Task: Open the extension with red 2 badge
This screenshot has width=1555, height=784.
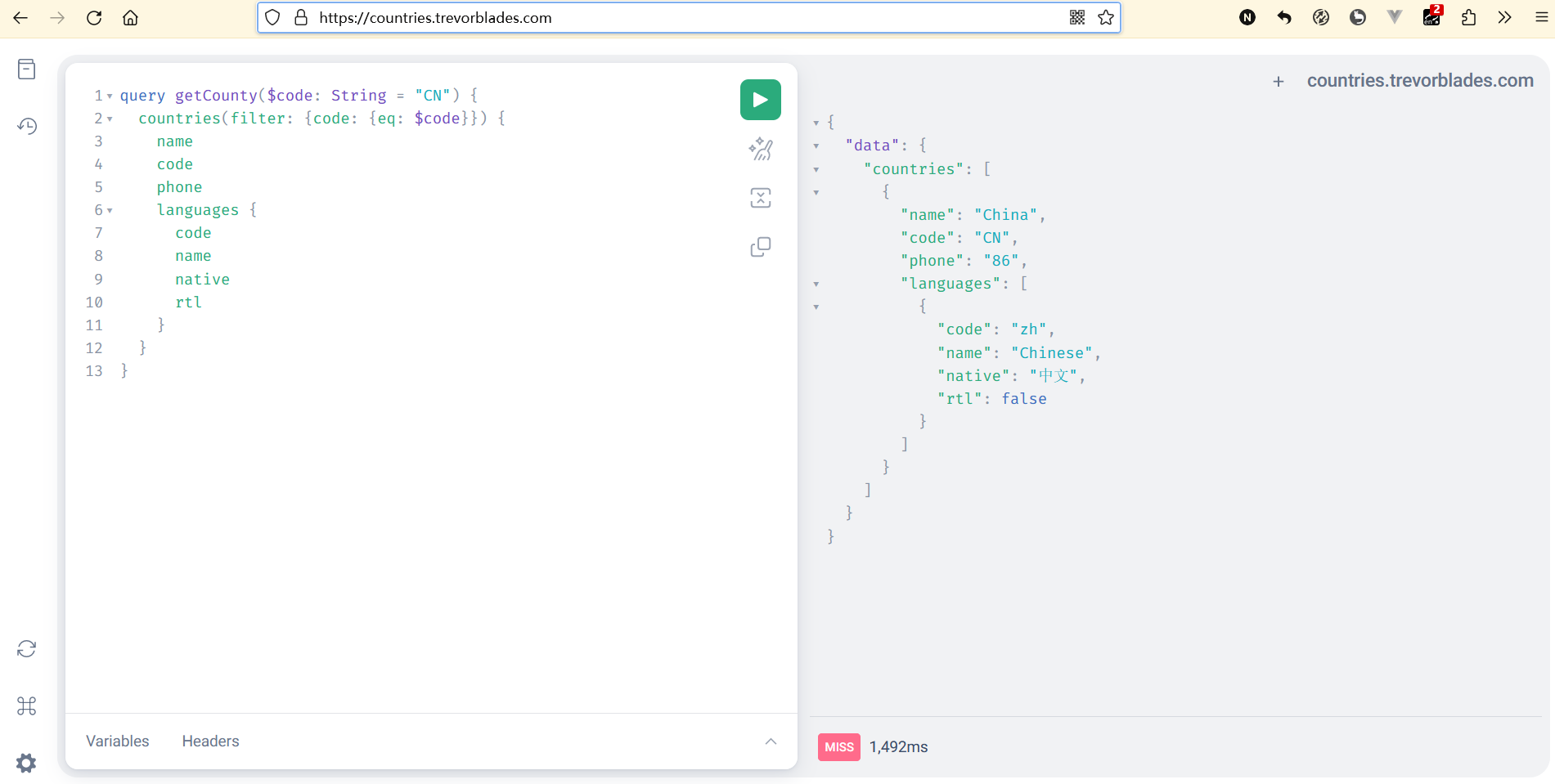Action: [1432, 16]
